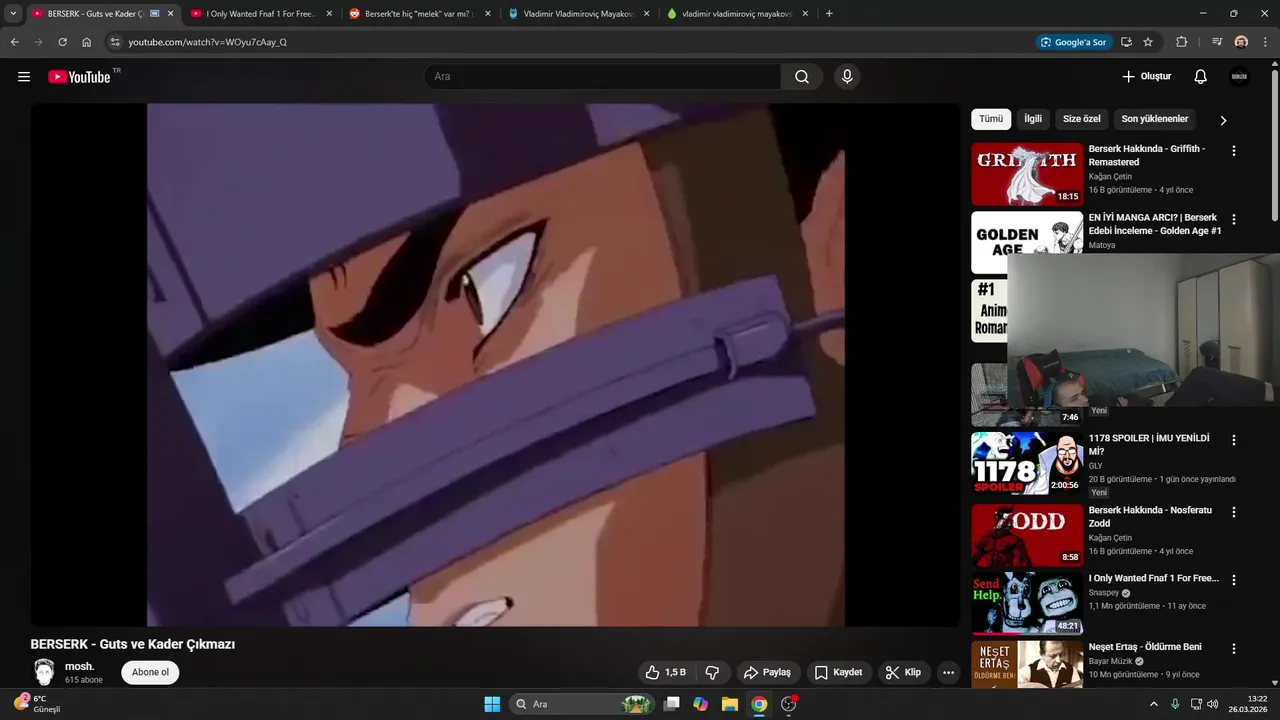The height and width of the screenshot is (720, 1280).
Task: Subscribe with the Abone ol button
Action: [150, 672]
